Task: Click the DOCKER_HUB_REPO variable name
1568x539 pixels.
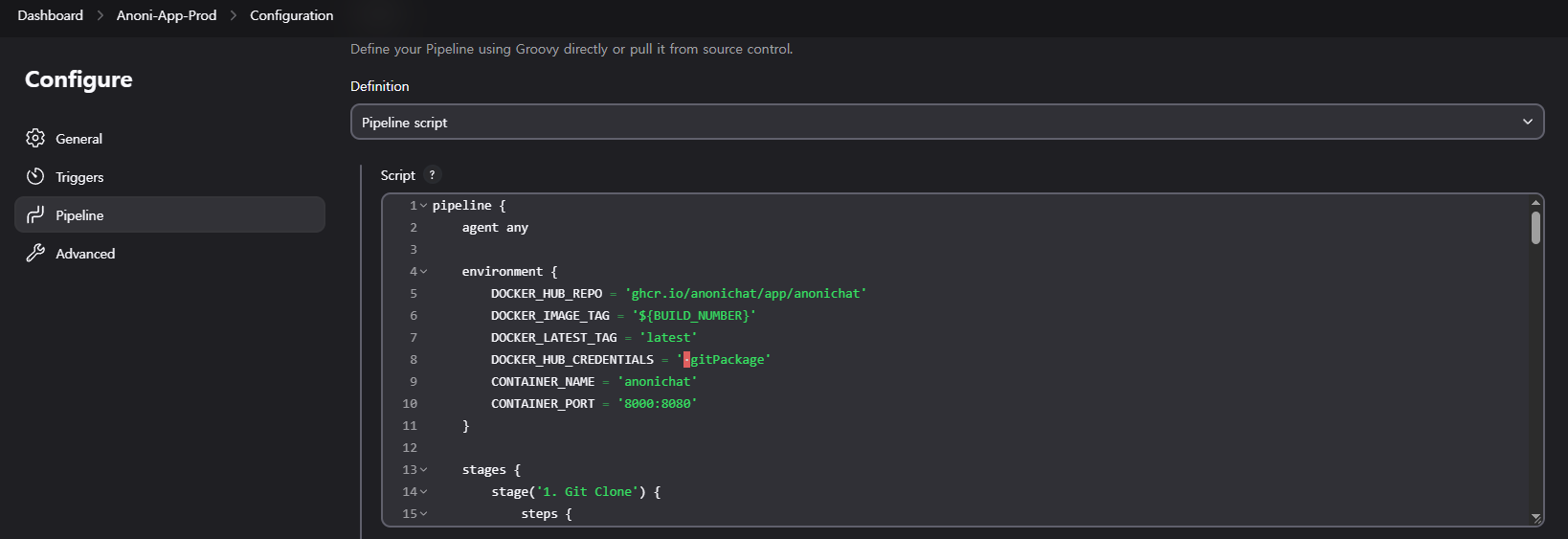Action: pos(547,294)
